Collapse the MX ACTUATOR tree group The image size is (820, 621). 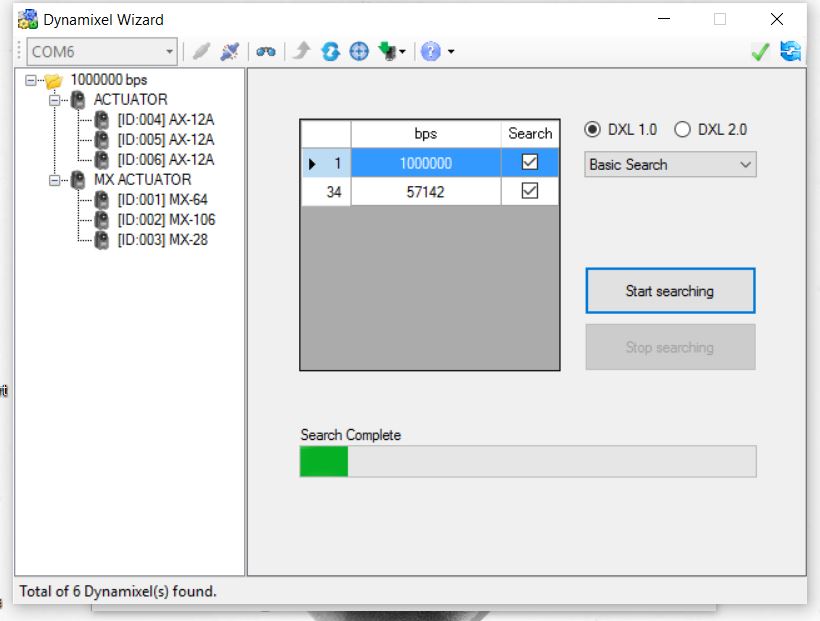pos(54,180)
